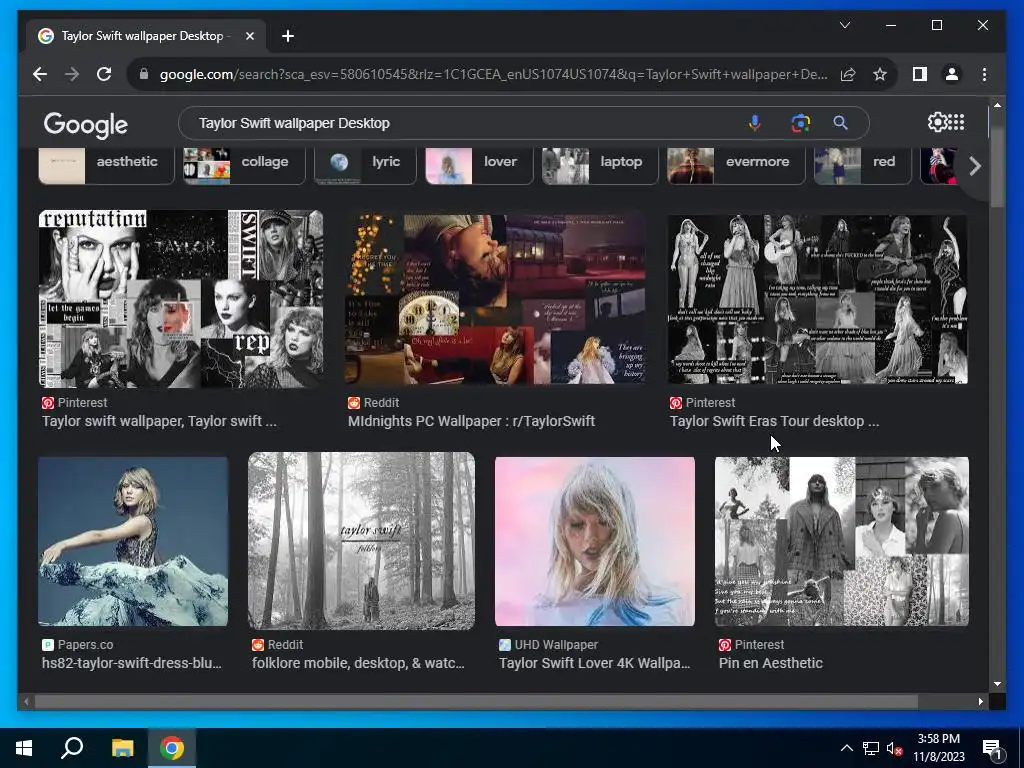Open network status tray icon
The width and height of the screenshot is (1024, 768).
tap(871, 748)
